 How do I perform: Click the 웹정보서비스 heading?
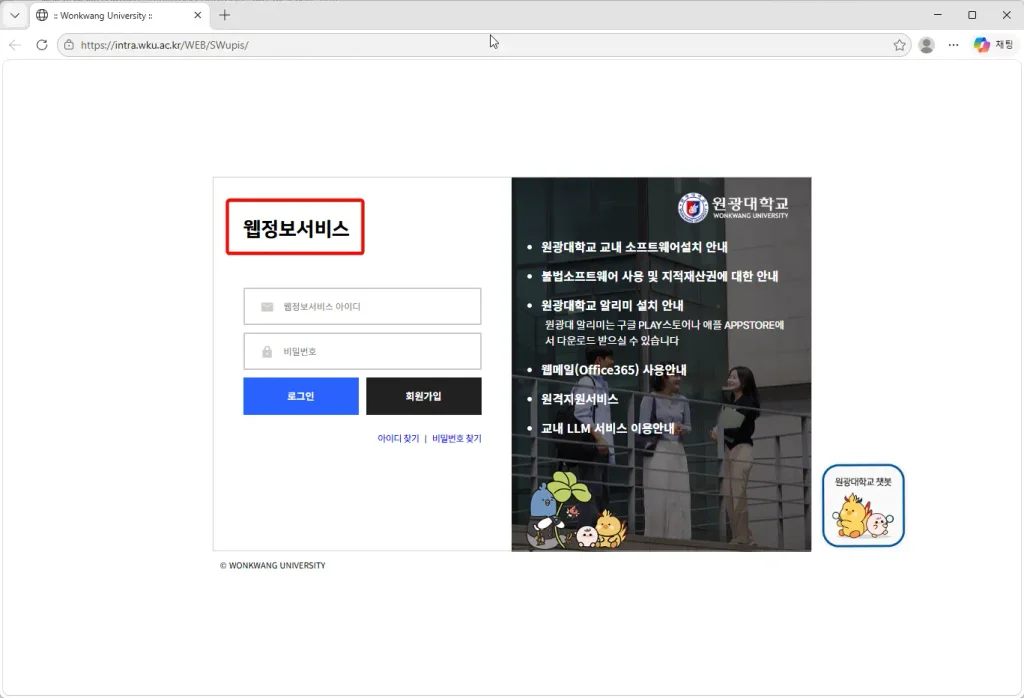tap(296, 228)
